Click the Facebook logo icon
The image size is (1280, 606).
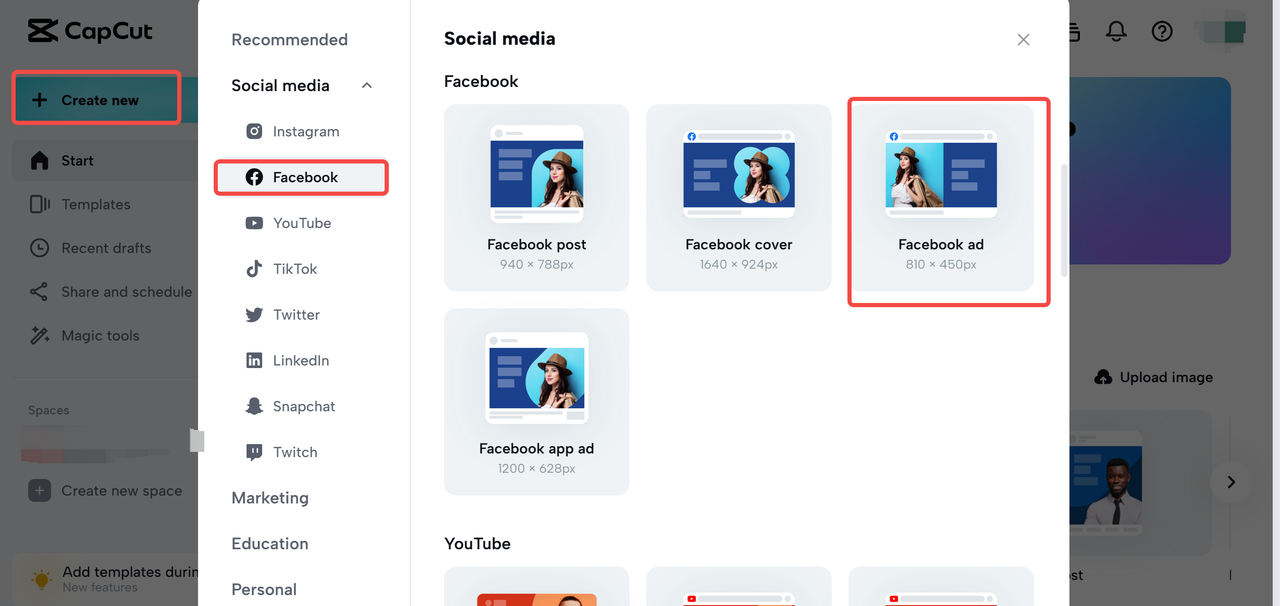point(254,177)
